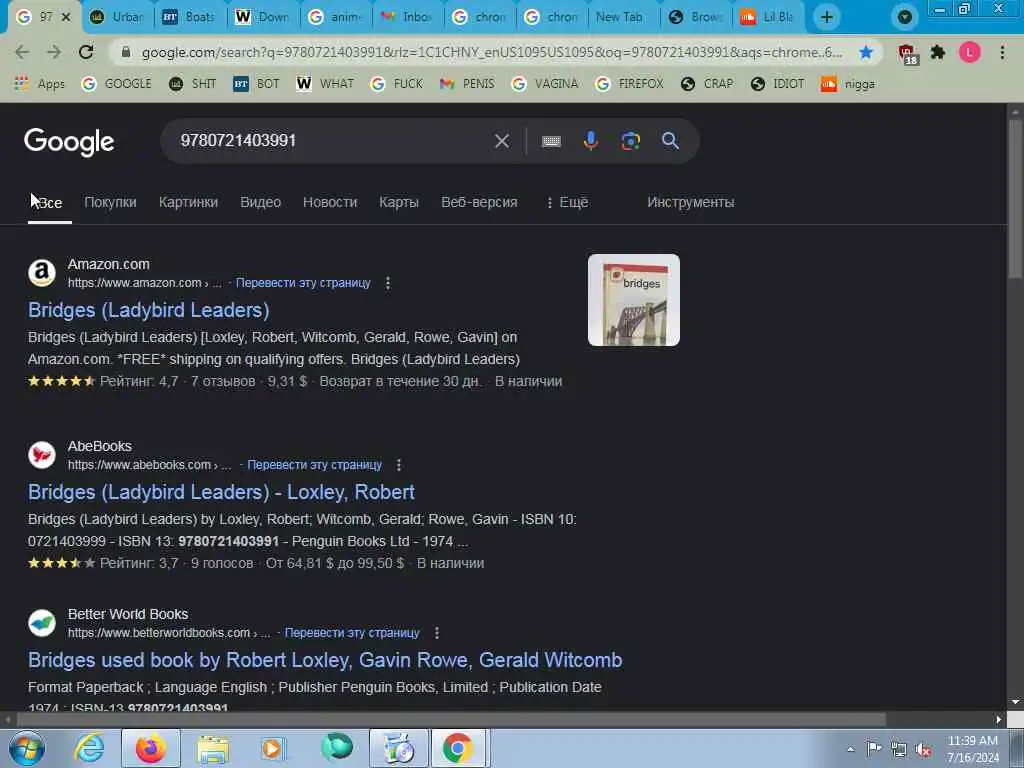Open a new tab with plus button
The height and width of the screenshot is (768, 1024).
(x=827, y=17)
